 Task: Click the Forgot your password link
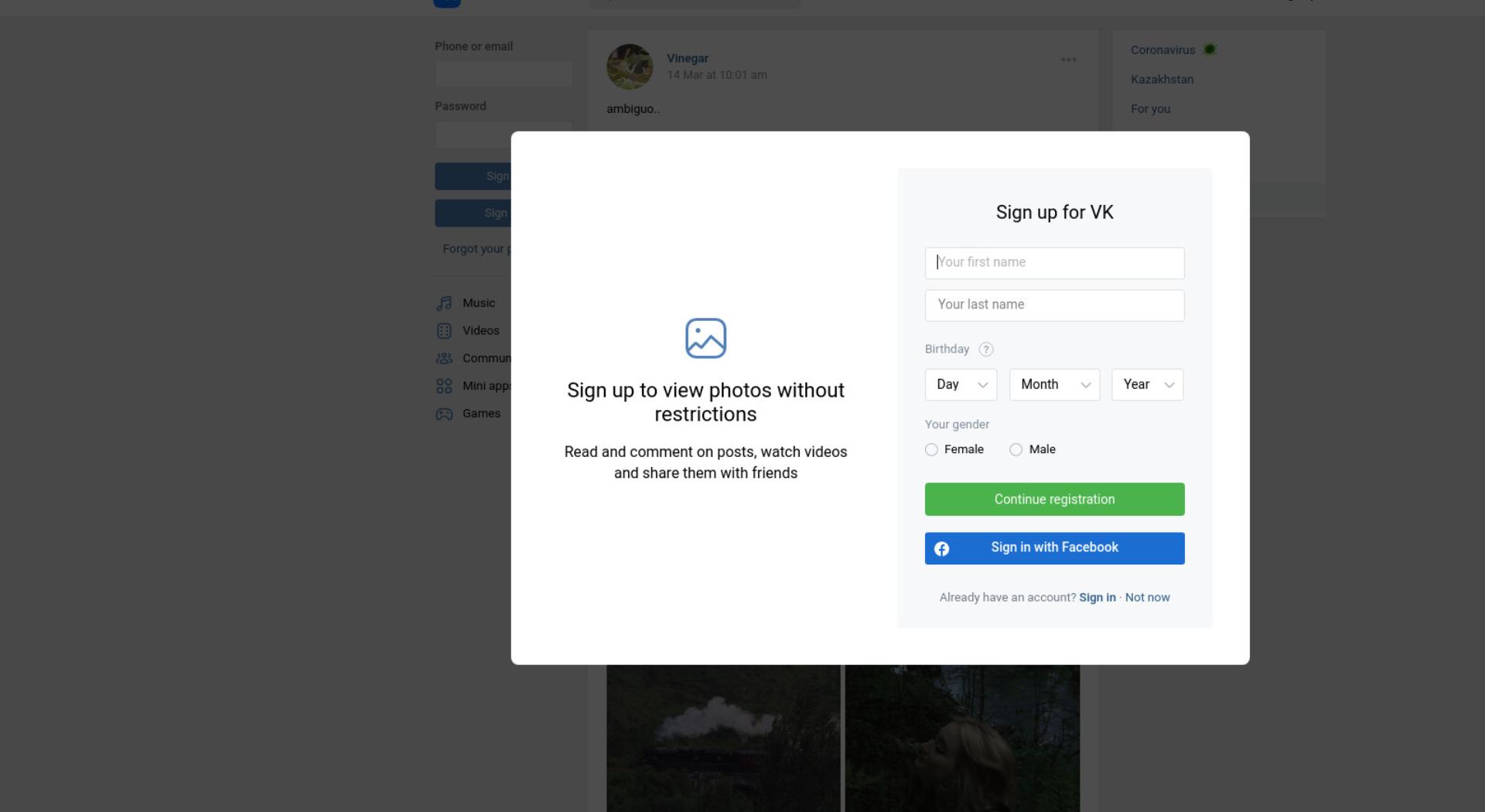point(476,249)
